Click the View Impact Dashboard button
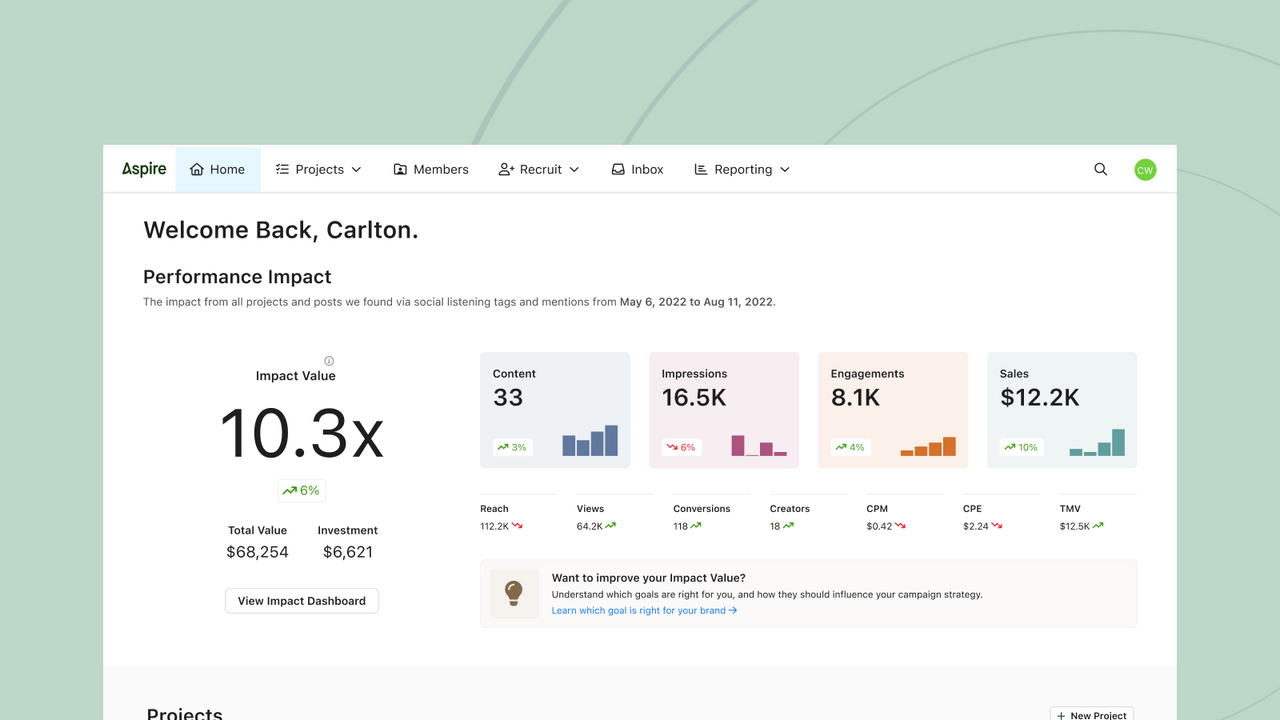Screen dimensions: 1280x720 pyautogui.click(x=301, y=600)
